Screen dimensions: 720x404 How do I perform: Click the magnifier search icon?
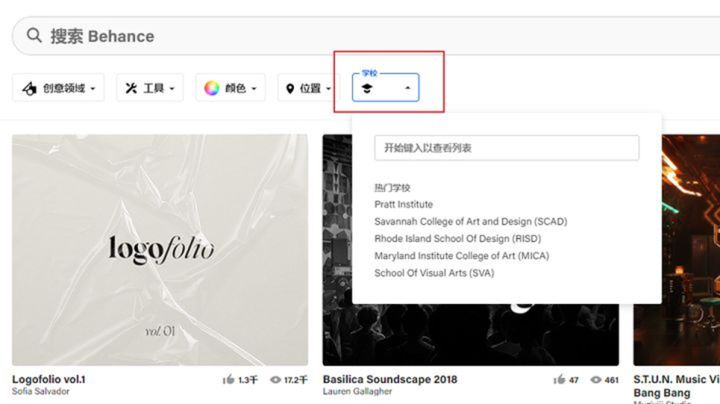(x=34, y=36)
